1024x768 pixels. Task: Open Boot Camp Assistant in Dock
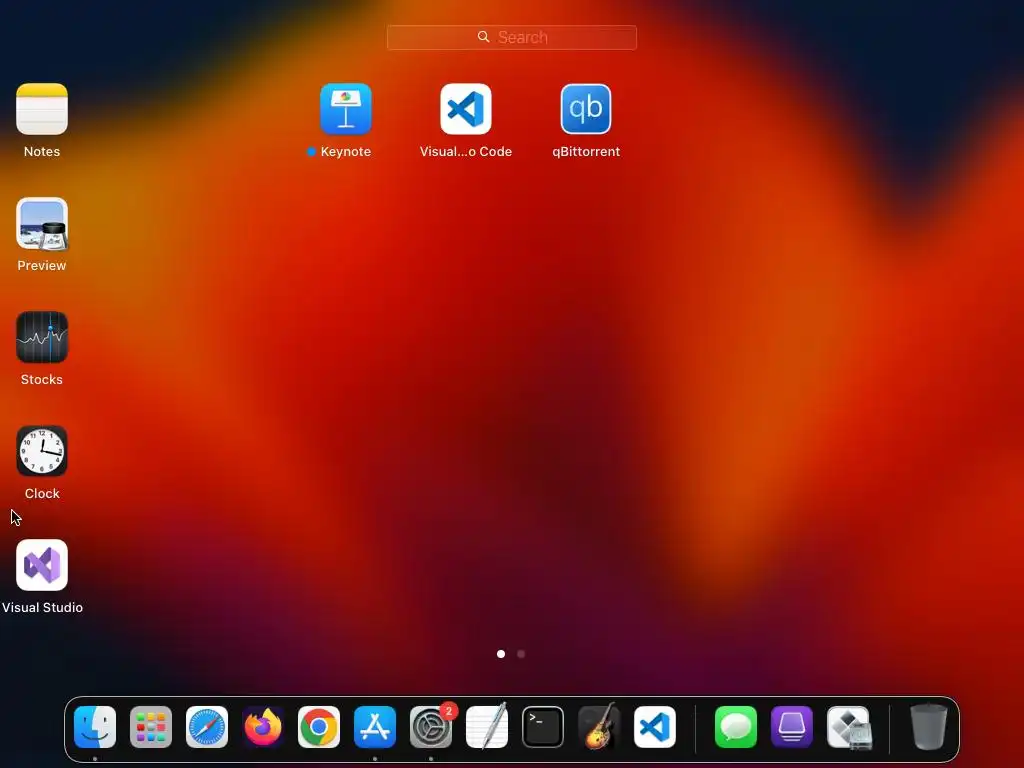[848, 727]
